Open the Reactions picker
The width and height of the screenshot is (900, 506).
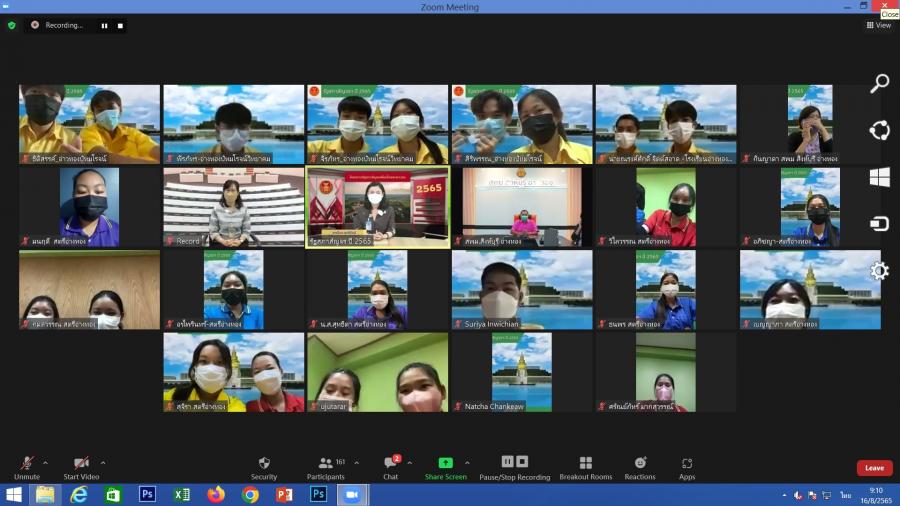pos(640,464)
